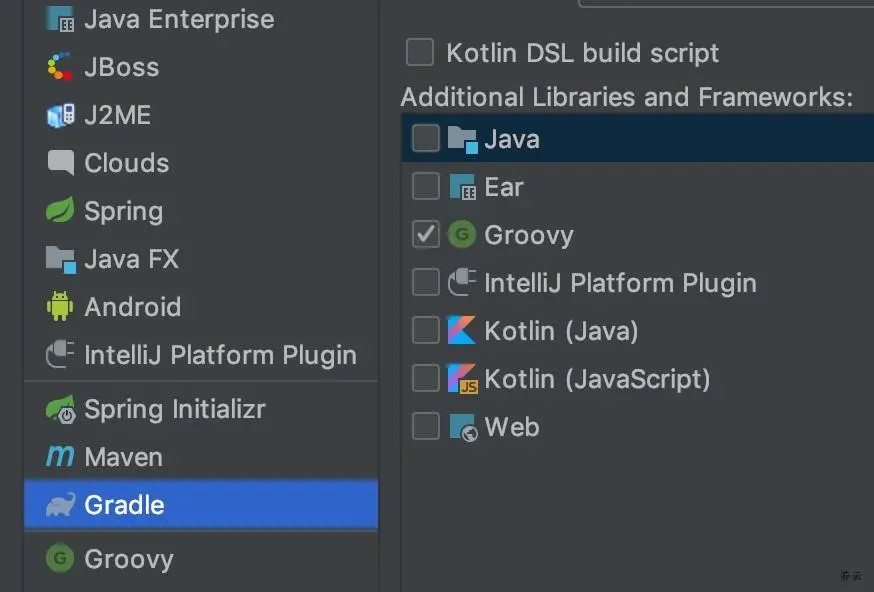Viewport: 874px width, 592px height.
Task: Click the Clouds speech bubble icon
Action: click(x=60, y=163)
